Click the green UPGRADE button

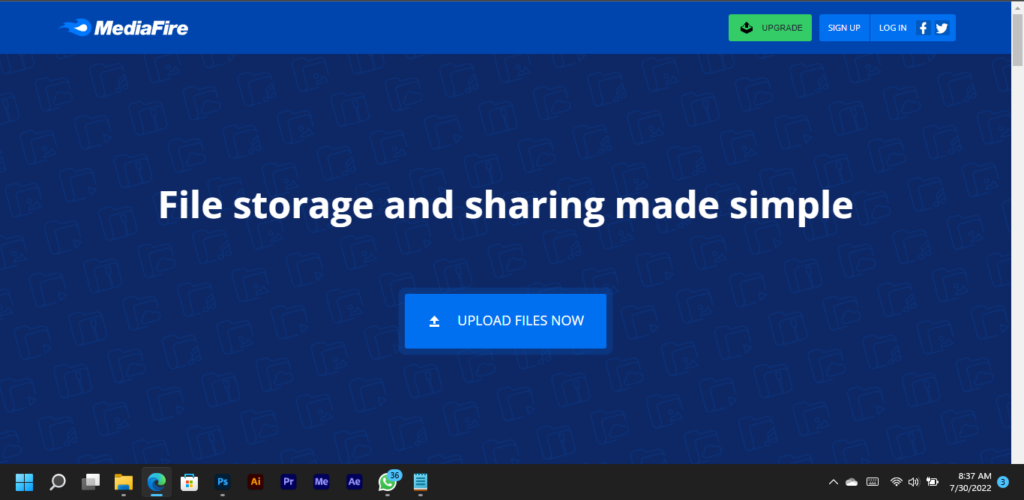[770, 28]
